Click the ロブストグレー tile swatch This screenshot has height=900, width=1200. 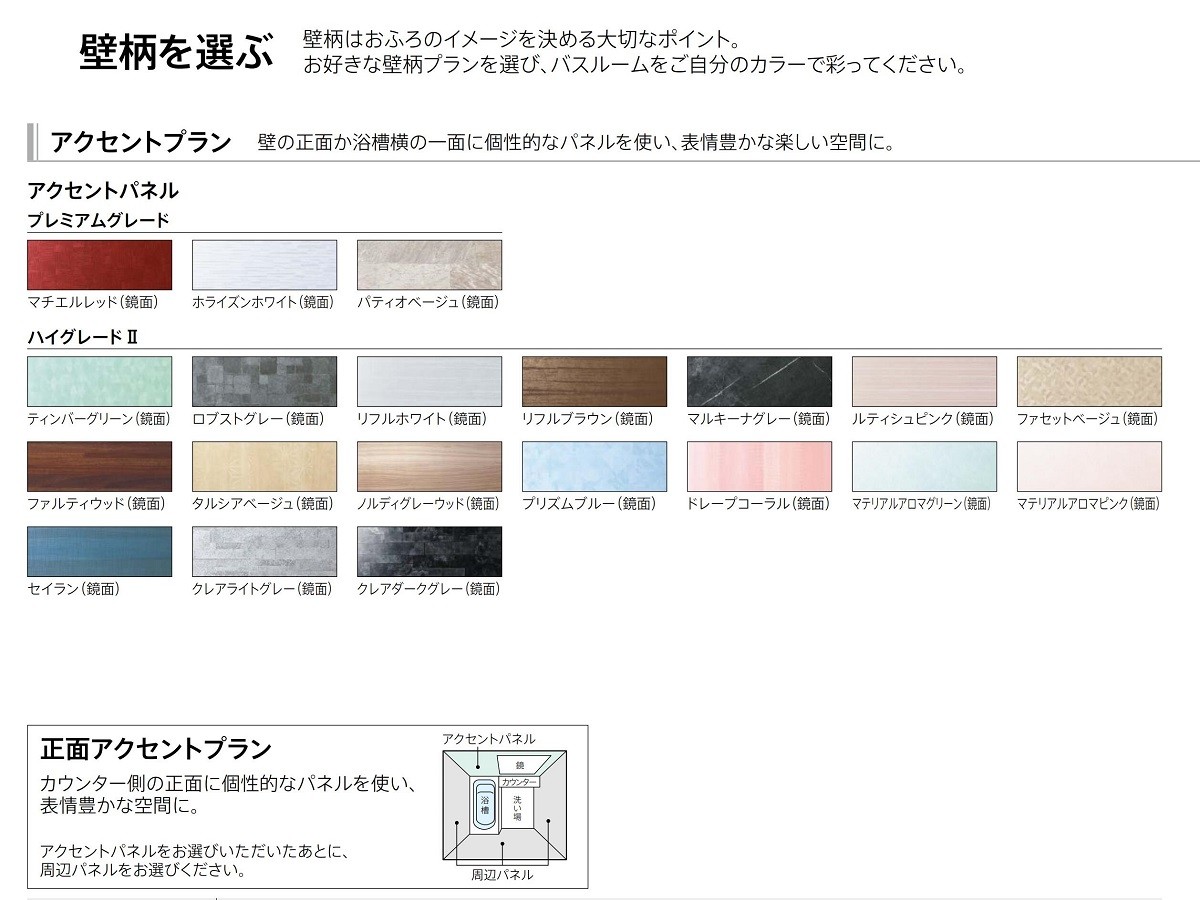(264, 381)
